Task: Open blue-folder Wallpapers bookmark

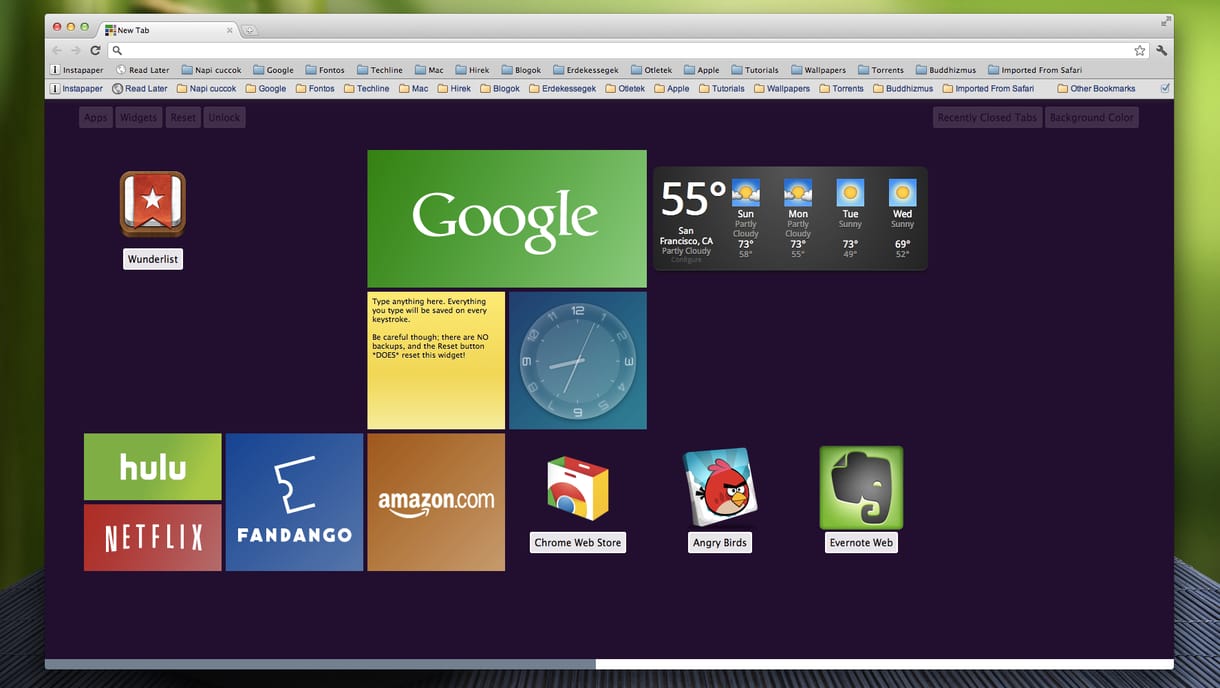Action: click(818, 70)
